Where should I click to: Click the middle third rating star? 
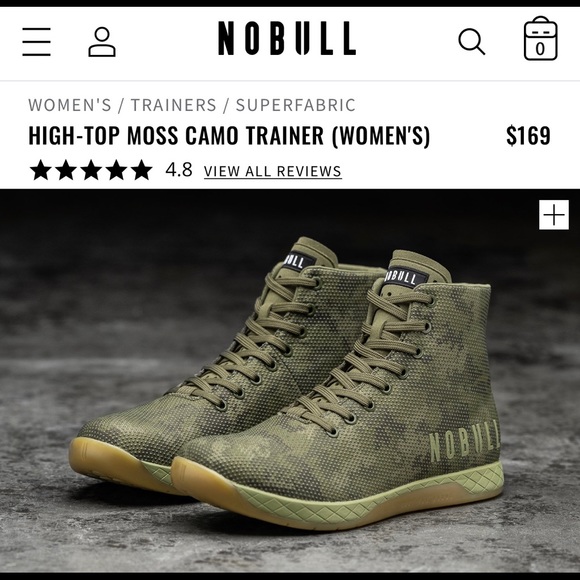point(91,170)
